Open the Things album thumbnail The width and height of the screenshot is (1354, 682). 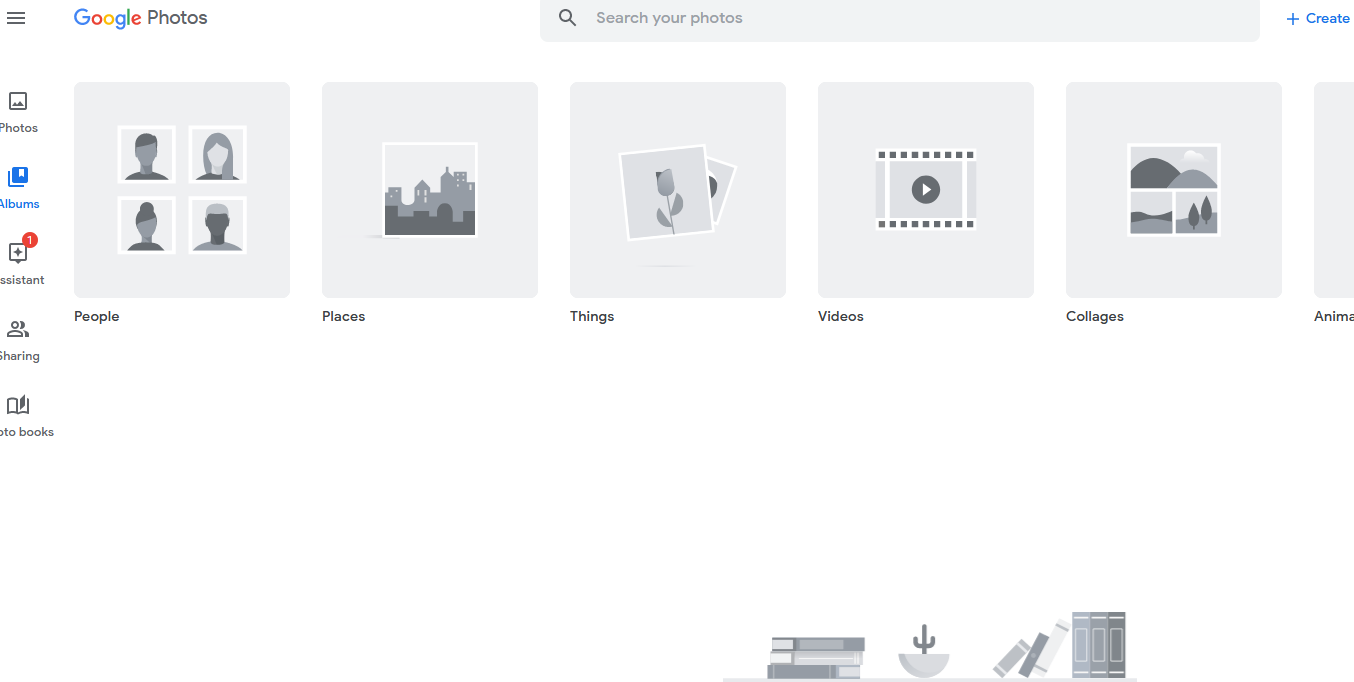[678, 190]
